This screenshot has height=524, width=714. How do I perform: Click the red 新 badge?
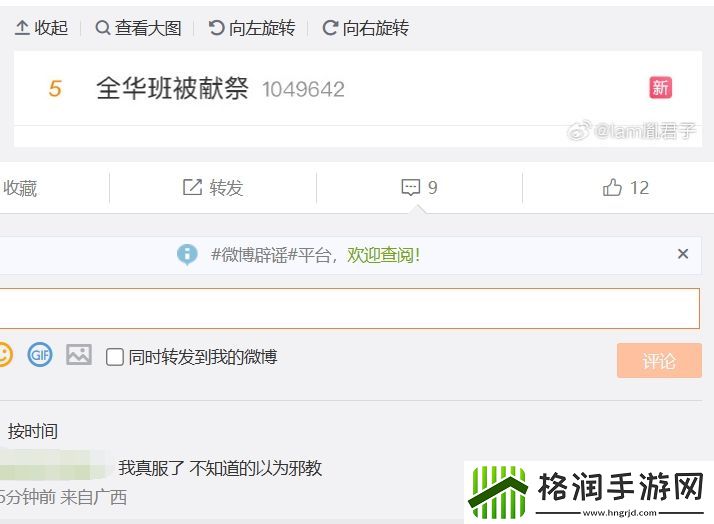point(660,87)
